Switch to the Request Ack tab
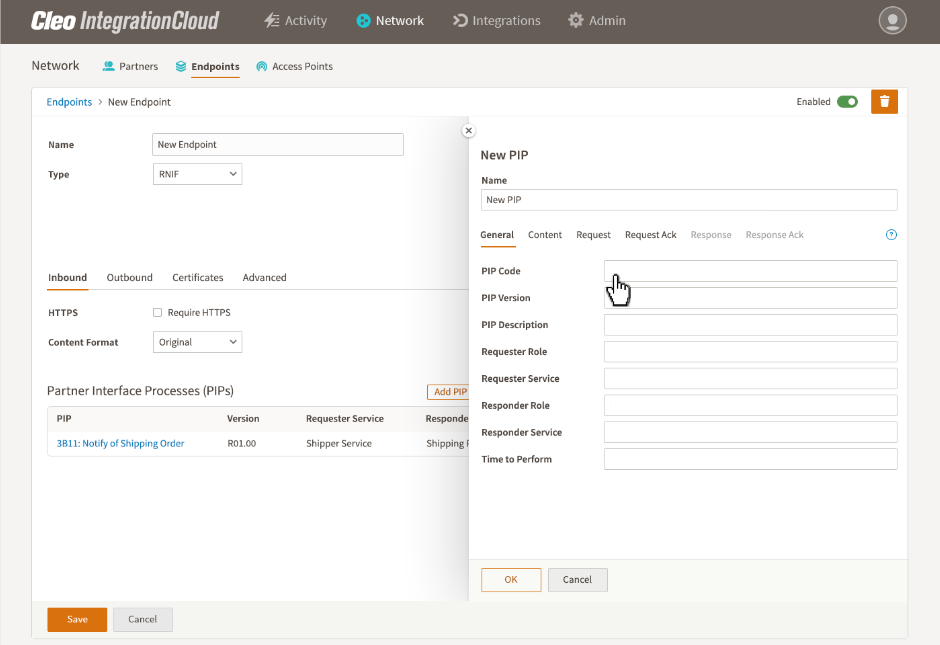The width and height of the screenshot is (940, 645). tap(650, 234)
